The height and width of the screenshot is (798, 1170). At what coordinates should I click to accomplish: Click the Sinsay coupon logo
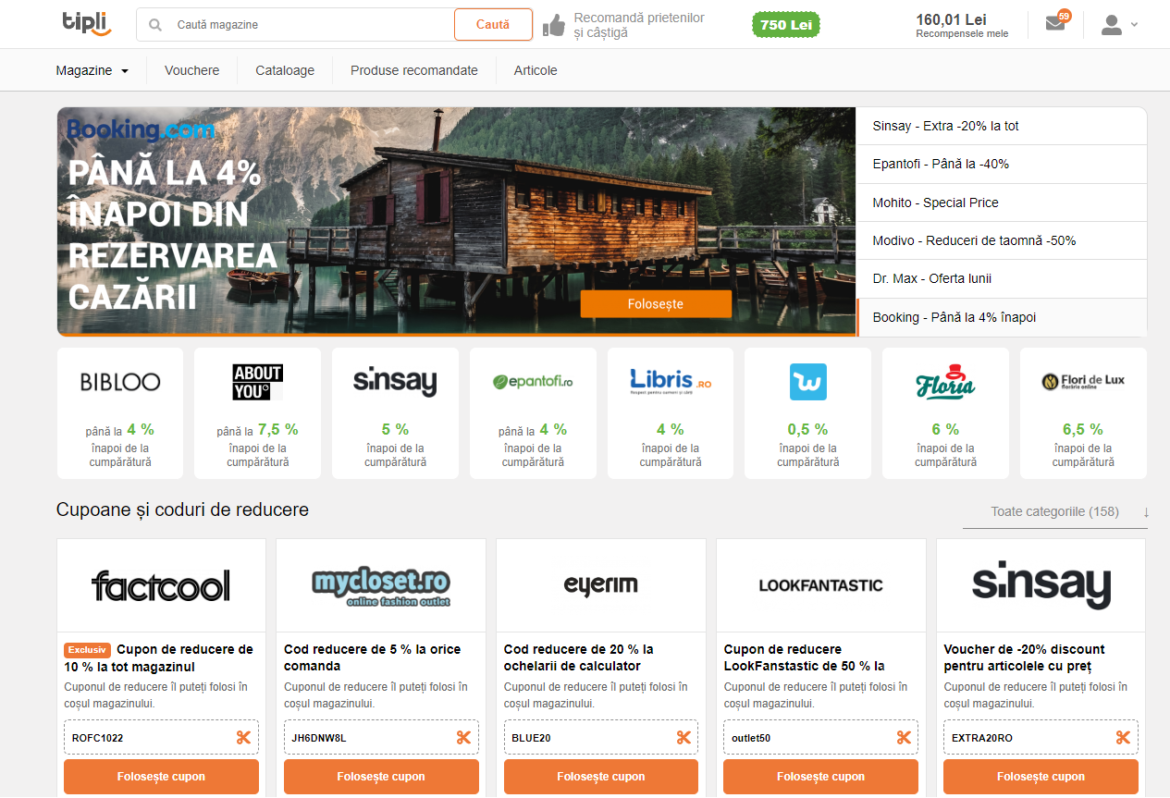coord(1041,586)
